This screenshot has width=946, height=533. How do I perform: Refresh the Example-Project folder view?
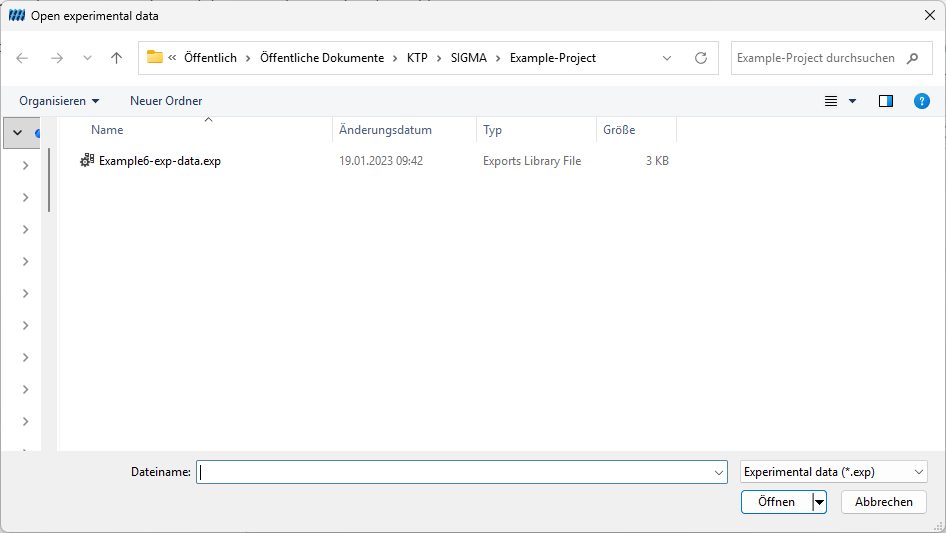pos(700,58)
